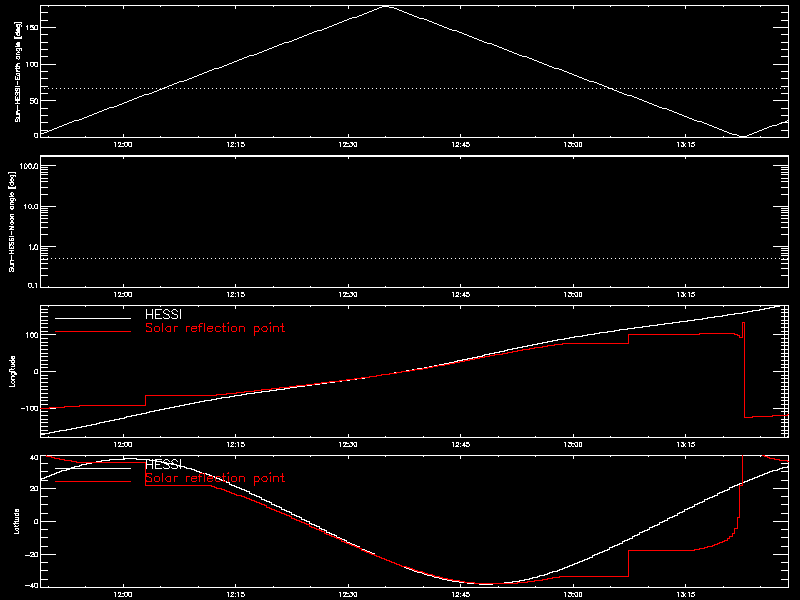This screenshot has width=800, height=600.
Task: Select the "HESSI" legend label in Latitude panel
Action: (x=163, y=464)
